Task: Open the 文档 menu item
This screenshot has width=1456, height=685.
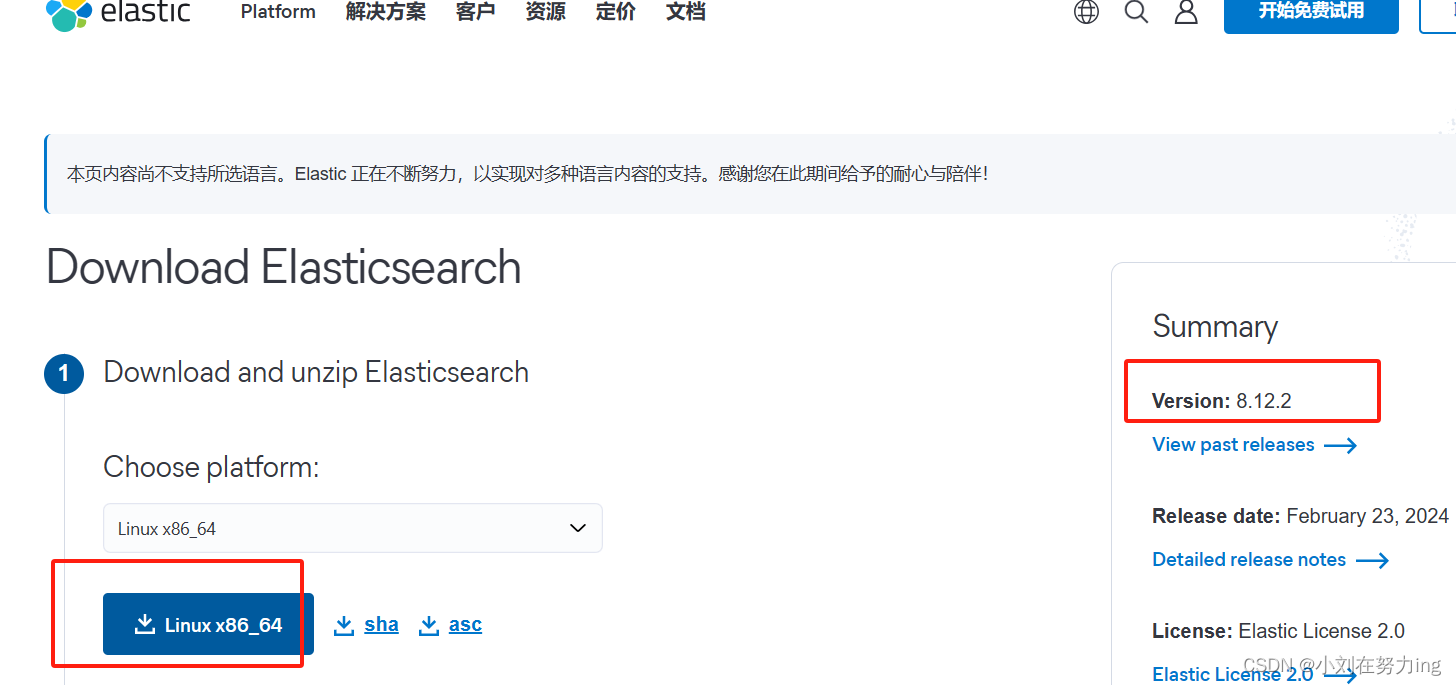Action: [685, 12]
